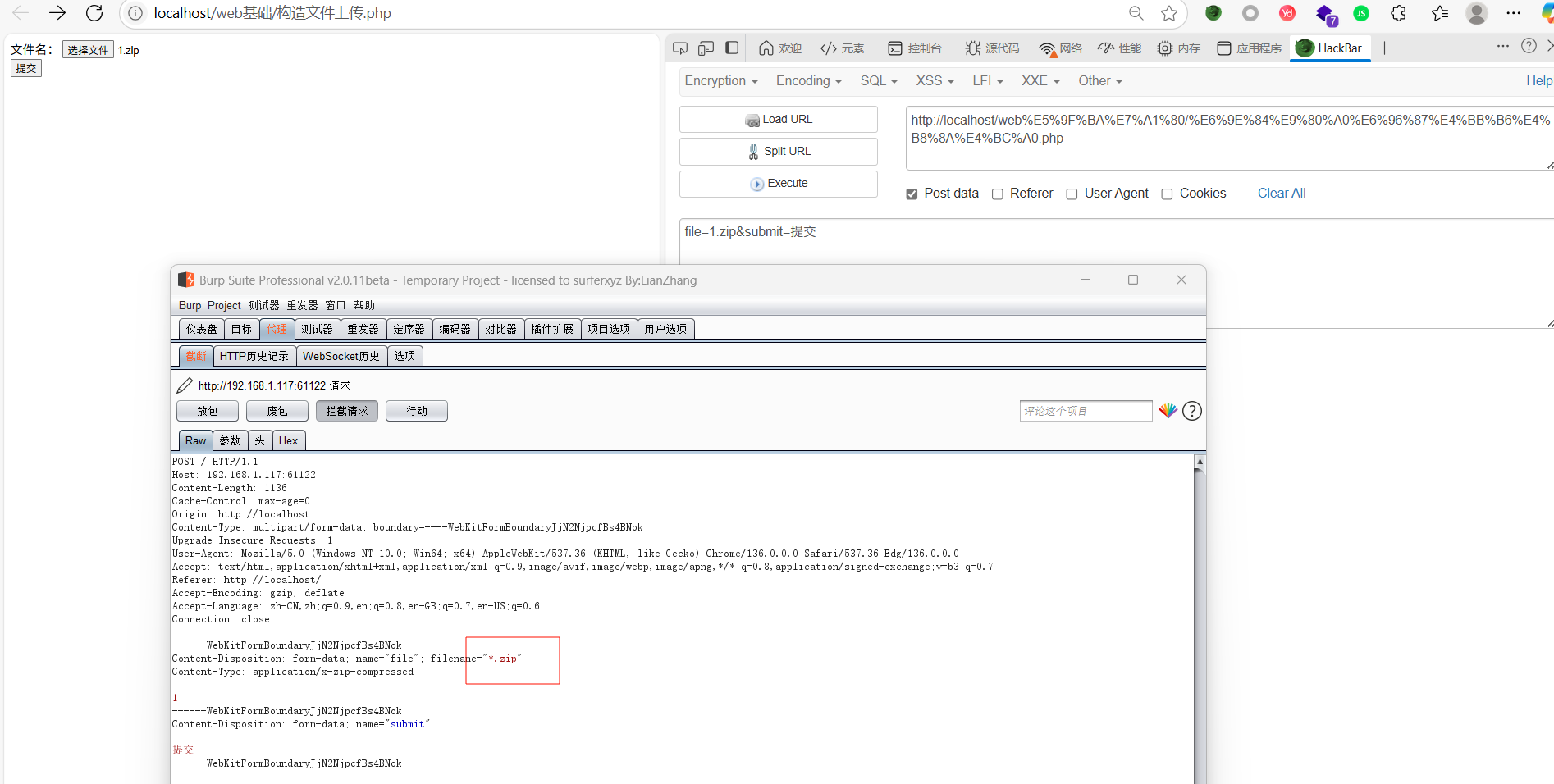Expand the SQL dropdown
Image resolution: width=1554 pixels, height=784 pixels.
point(879,80)
